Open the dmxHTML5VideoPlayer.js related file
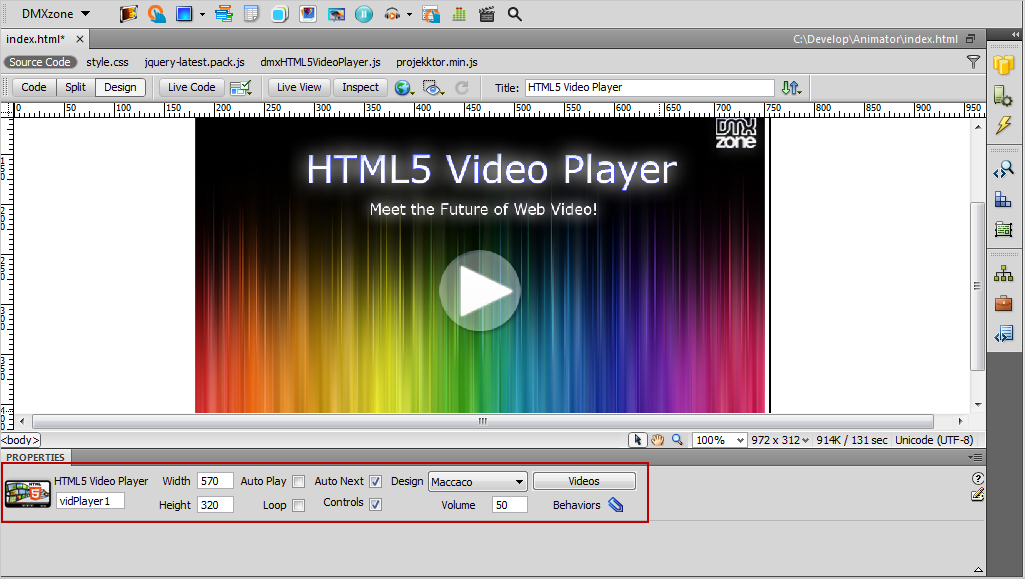This screenshot has height=579, width=1025. pos(320,62)
